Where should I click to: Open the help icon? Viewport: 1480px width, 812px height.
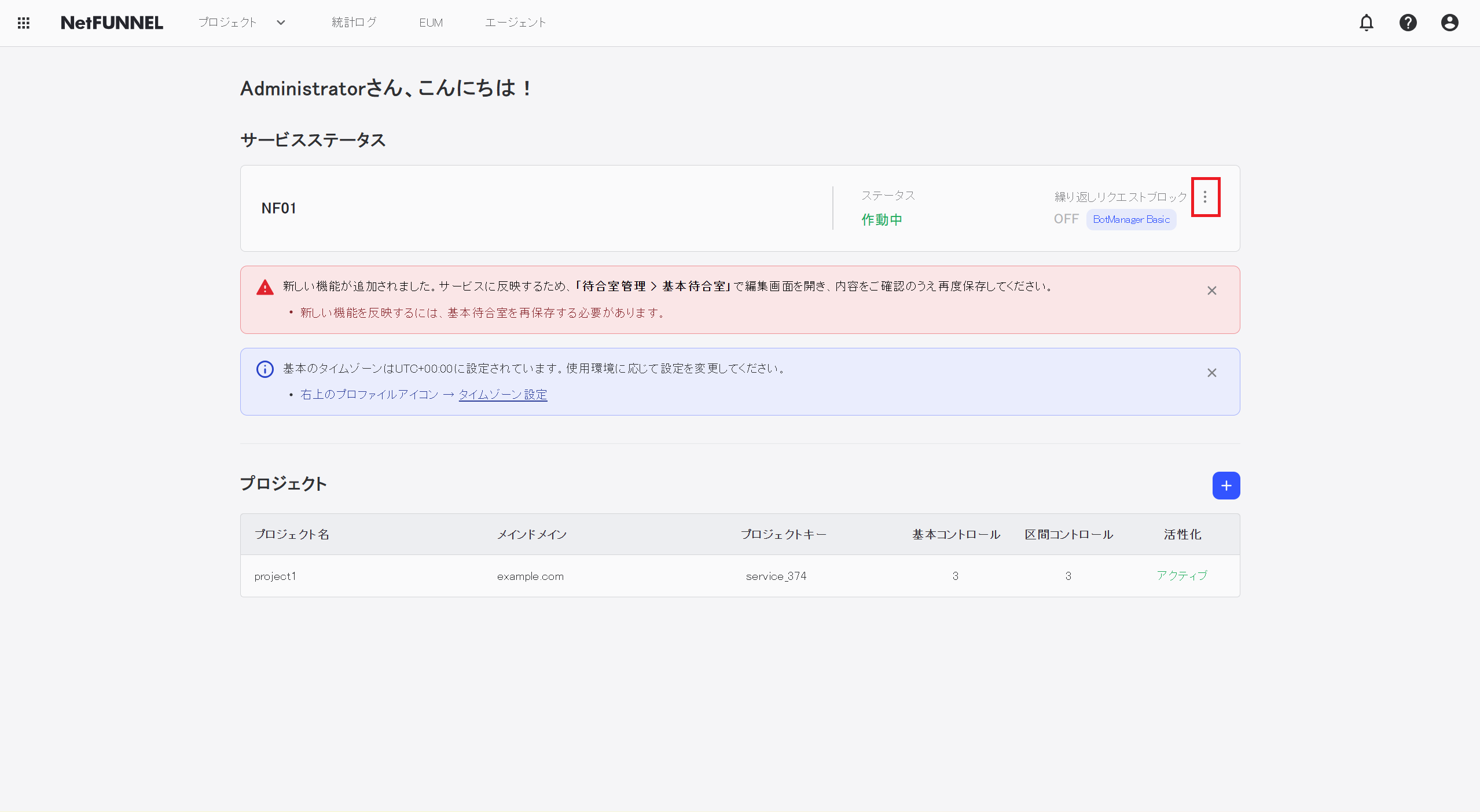[x=1408, y=23]
